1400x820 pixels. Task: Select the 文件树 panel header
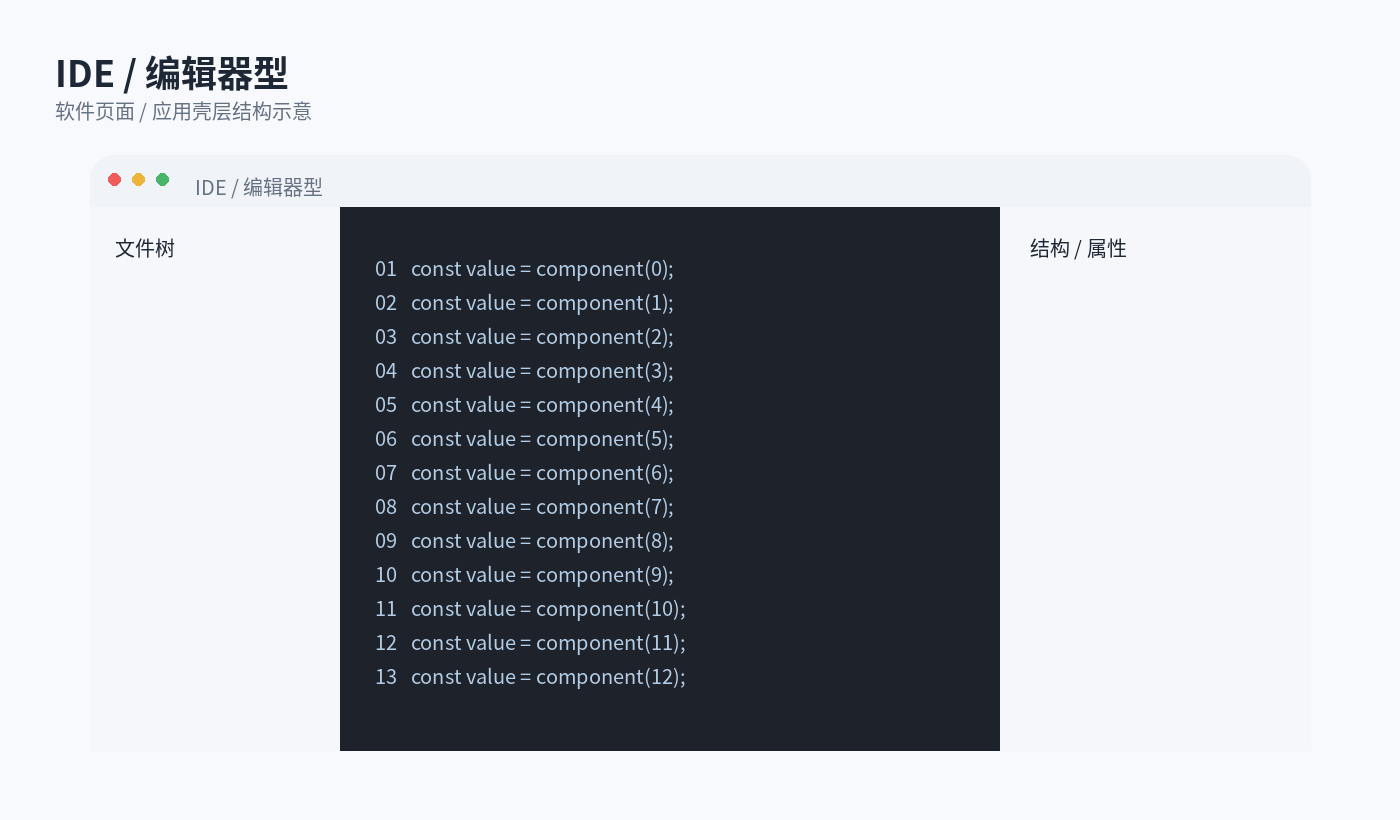tap(145, 248)
